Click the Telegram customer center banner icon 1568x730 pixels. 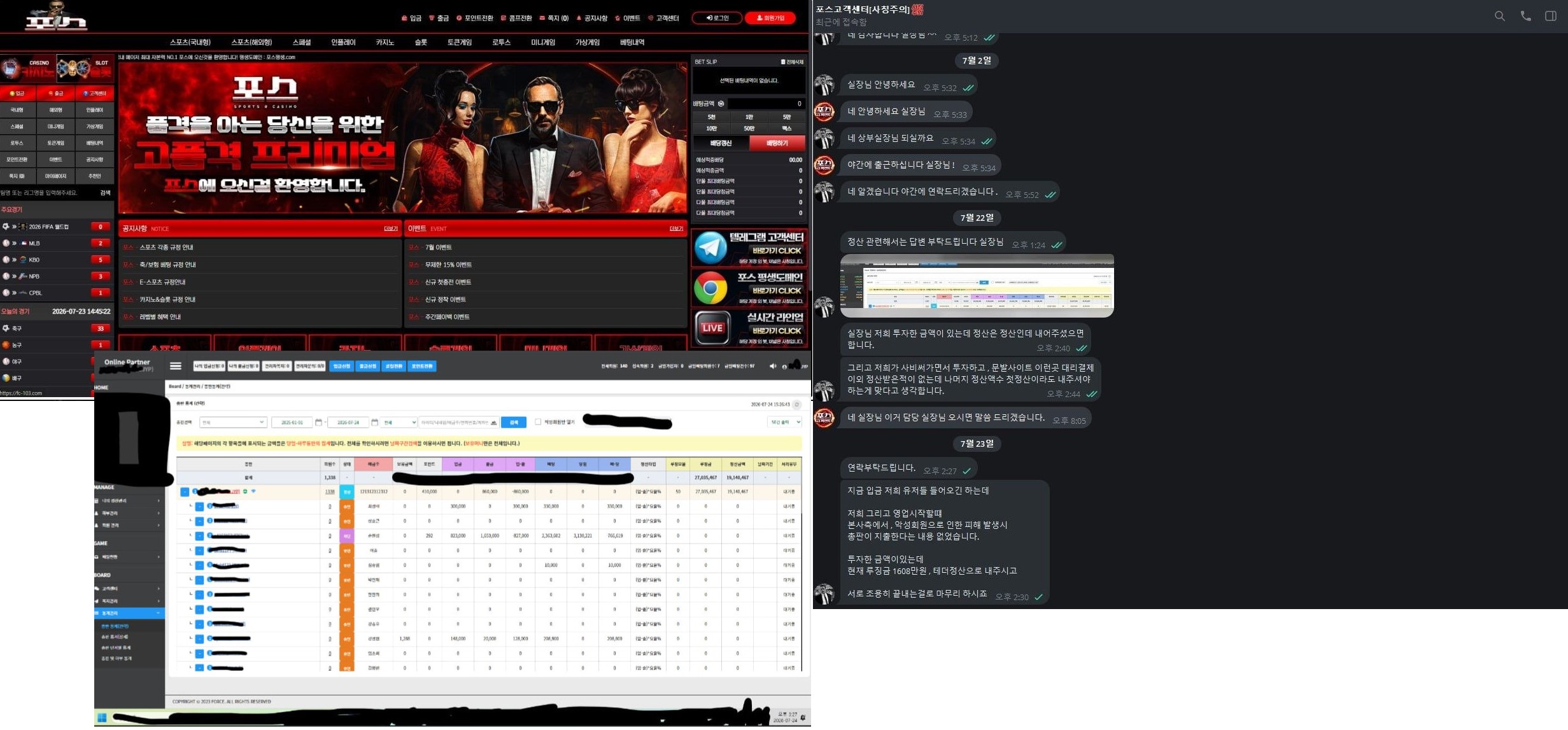click(710, 248)
